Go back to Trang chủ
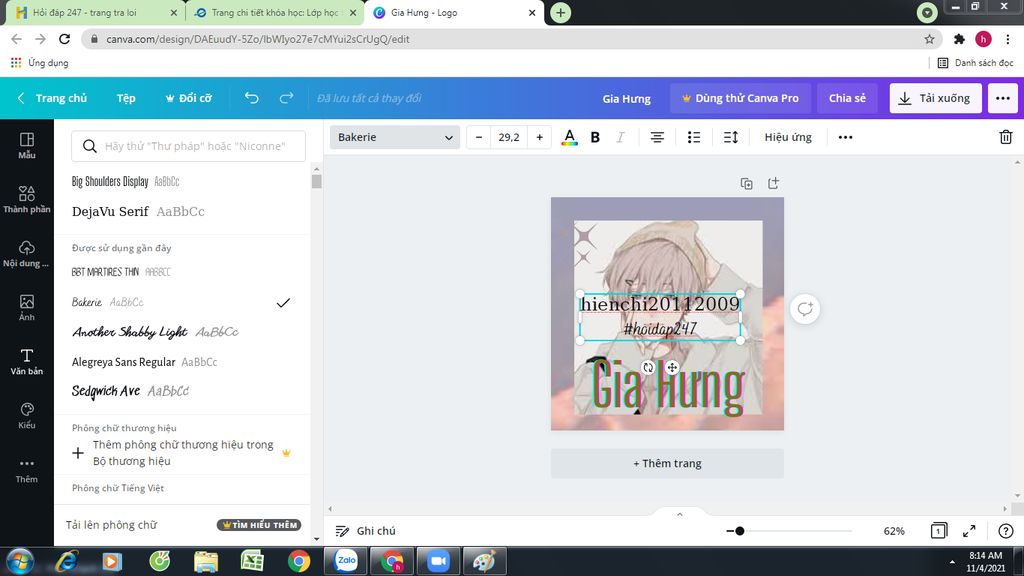1024x576 pixels. click(52, 98)
